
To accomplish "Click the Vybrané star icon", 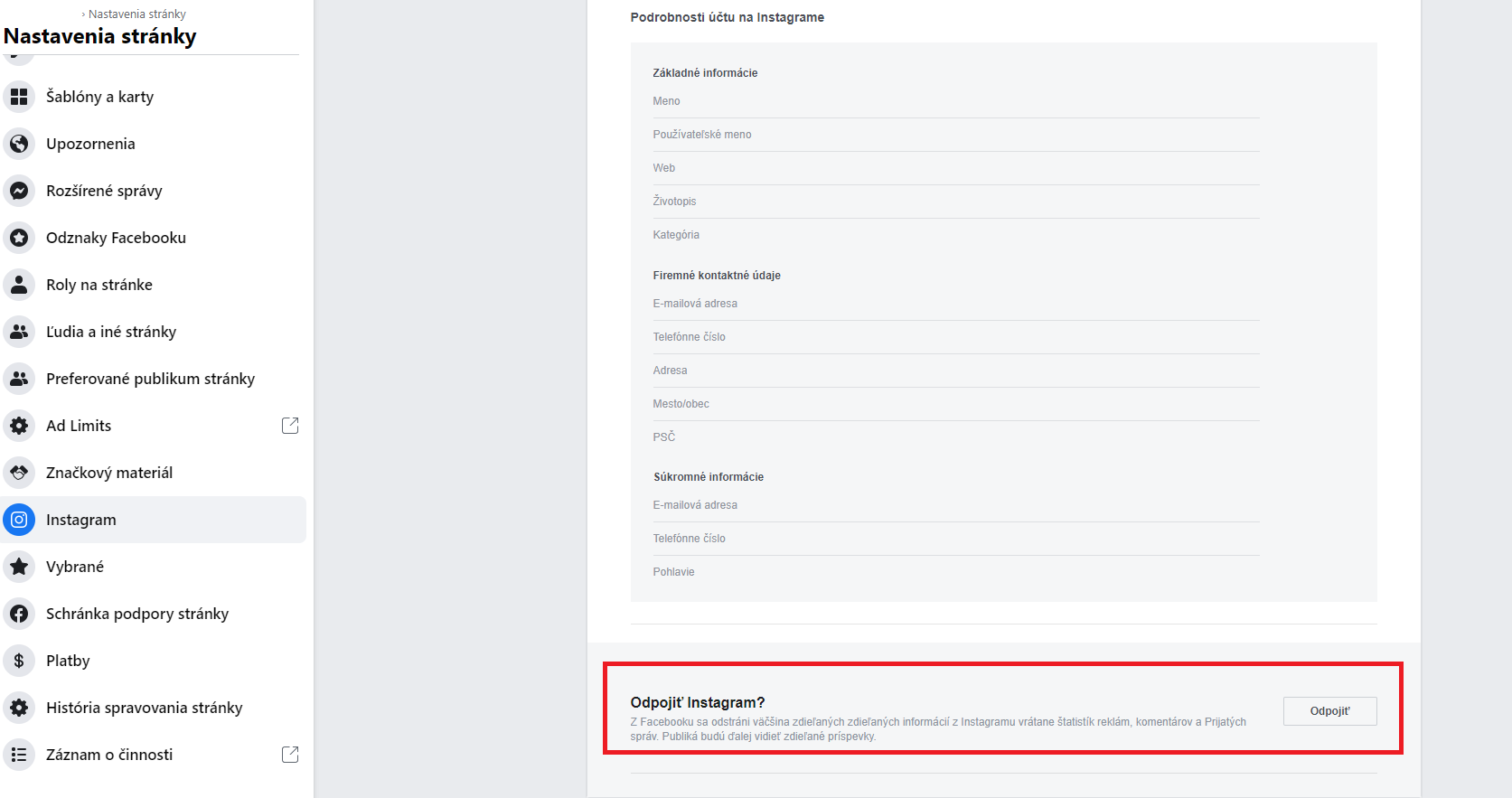I will [x=19, y=567].
